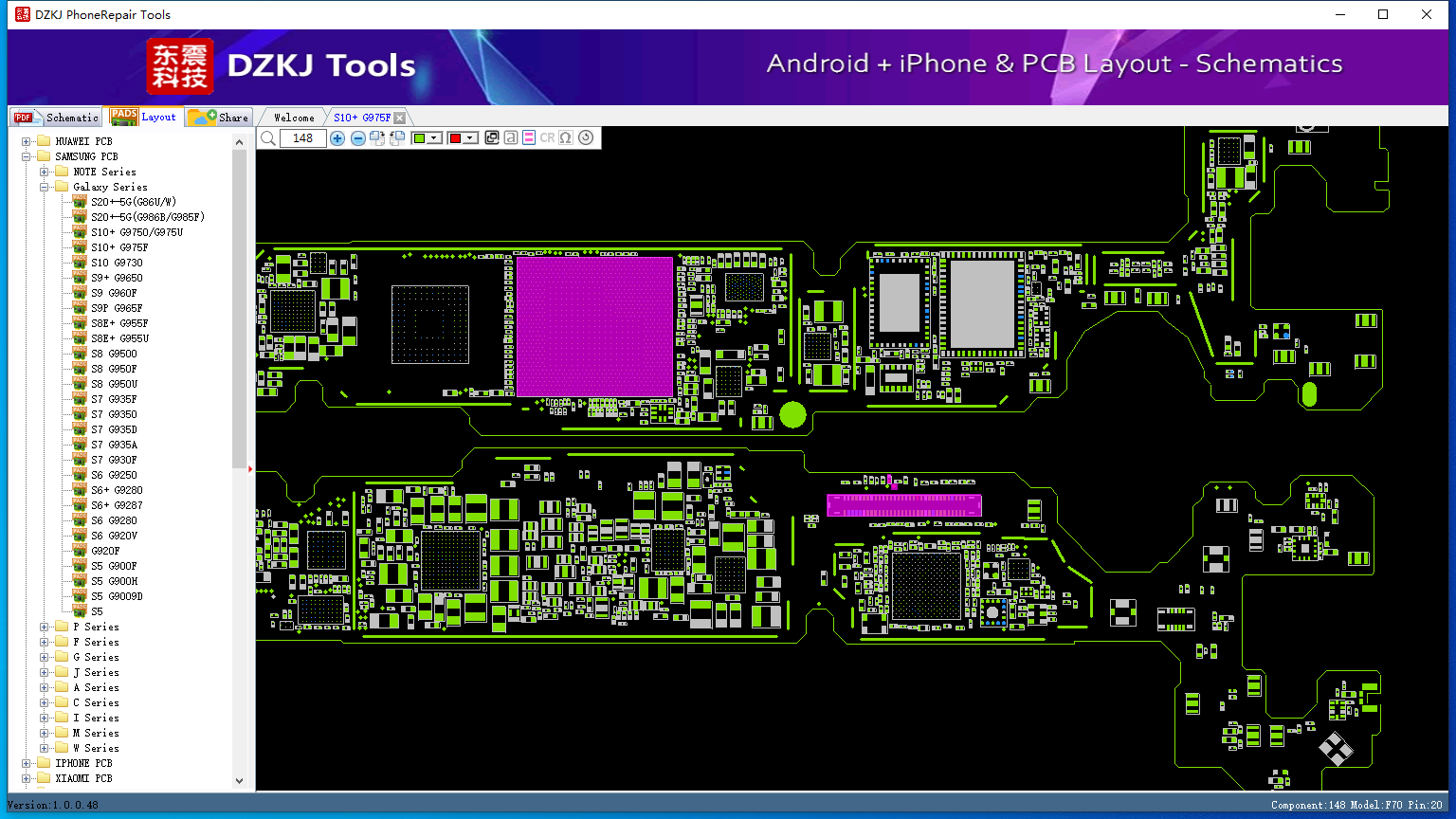Click the overlapping-squares layer switch icon
1456x819 pixels.
(492, 138)
